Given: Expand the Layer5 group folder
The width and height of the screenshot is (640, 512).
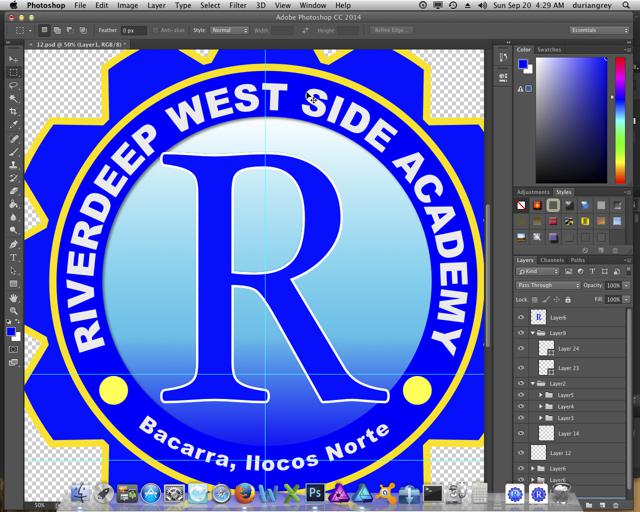Looking at the screenshot, I should tap(541, 395).
